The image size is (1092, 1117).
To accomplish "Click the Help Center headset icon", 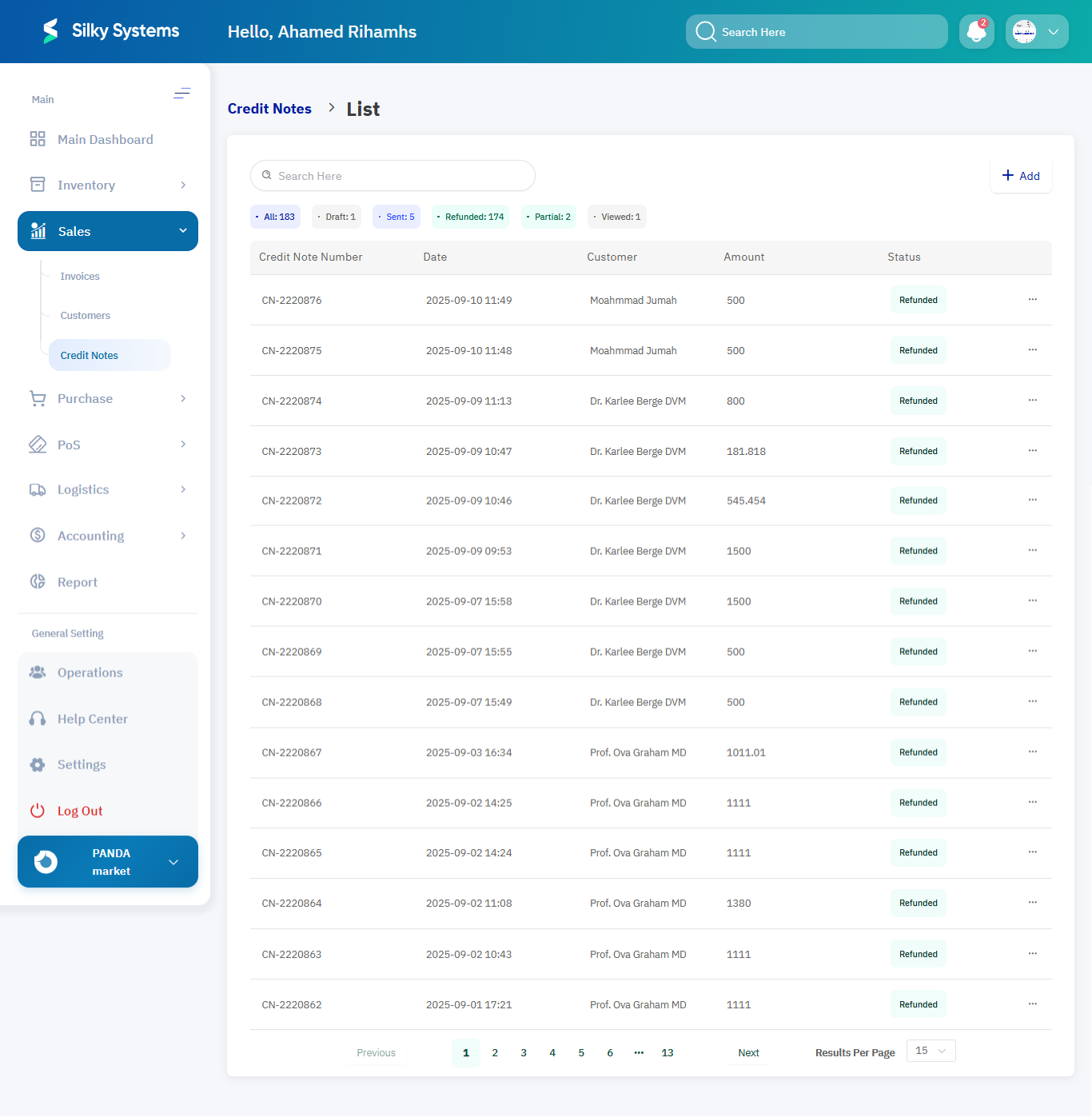I will pos(37,719).
